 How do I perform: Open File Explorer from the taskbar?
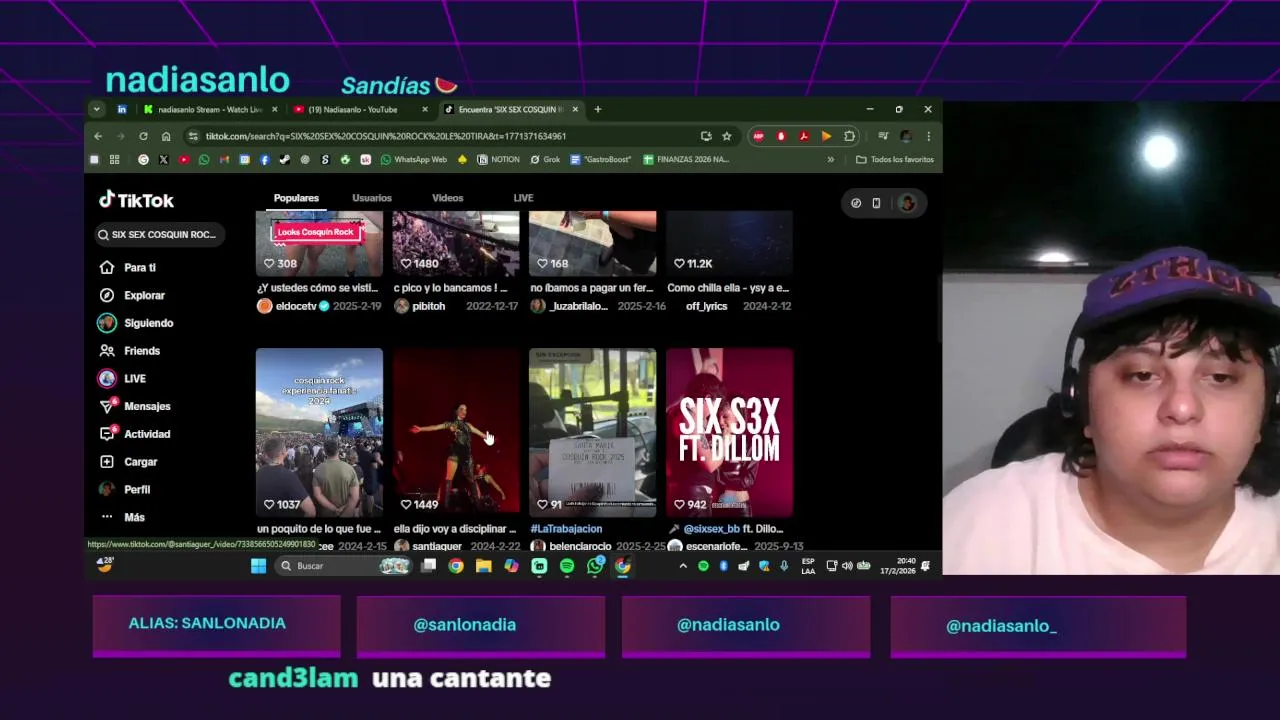point(483,566)
